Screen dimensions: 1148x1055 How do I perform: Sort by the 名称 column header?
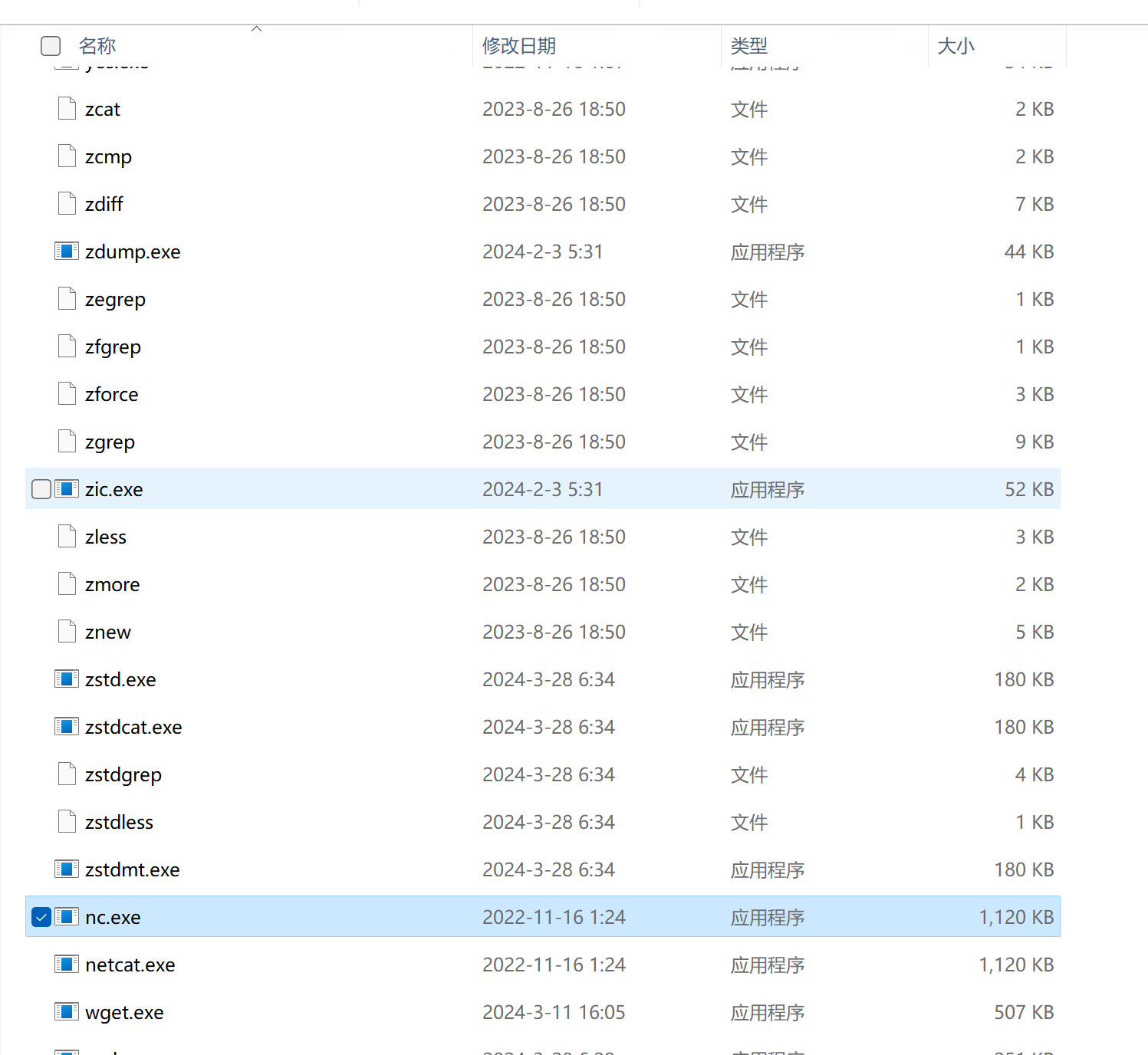[x=97, y=46]
